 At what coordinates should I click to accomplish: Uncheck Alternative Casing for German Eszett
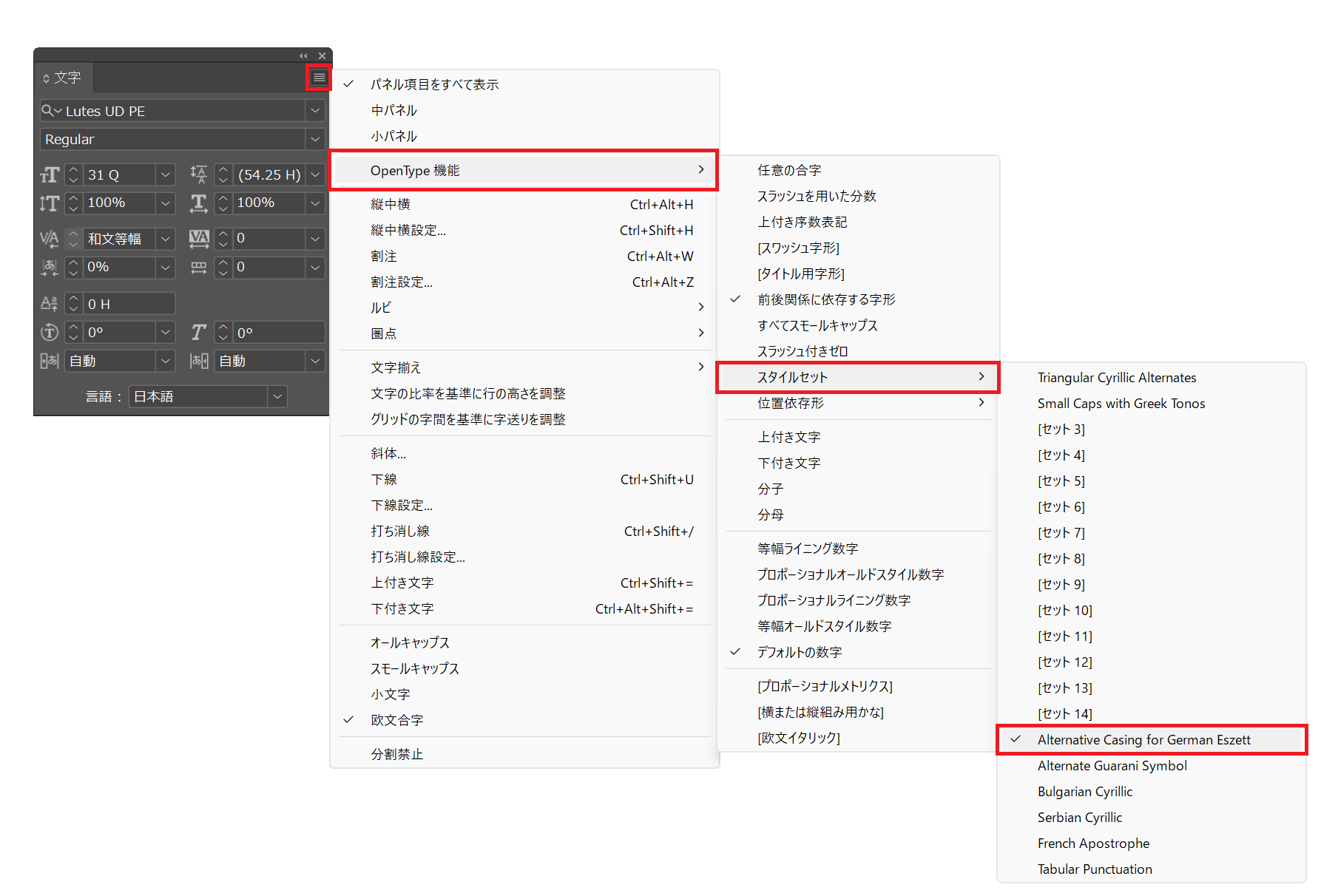[x=1143, y=740]
